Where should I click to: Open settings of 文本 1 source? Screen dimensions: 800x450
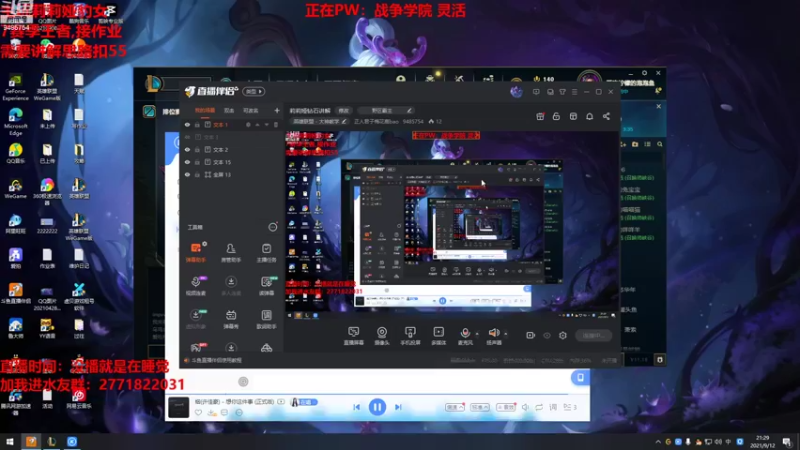tap(248, 124)
